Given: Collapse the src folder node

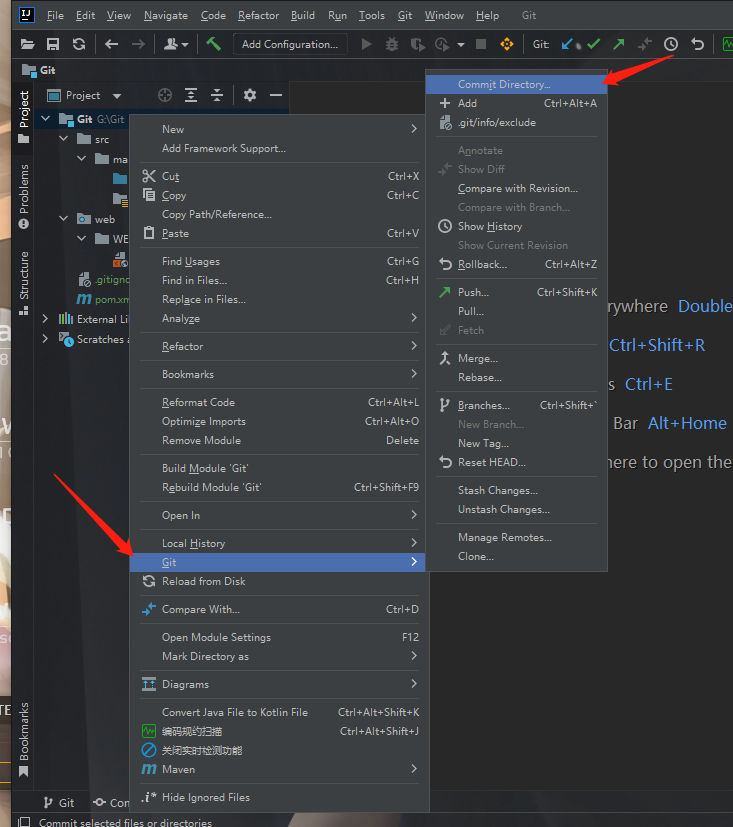Looking at the screenshot, I should (64, 139).
